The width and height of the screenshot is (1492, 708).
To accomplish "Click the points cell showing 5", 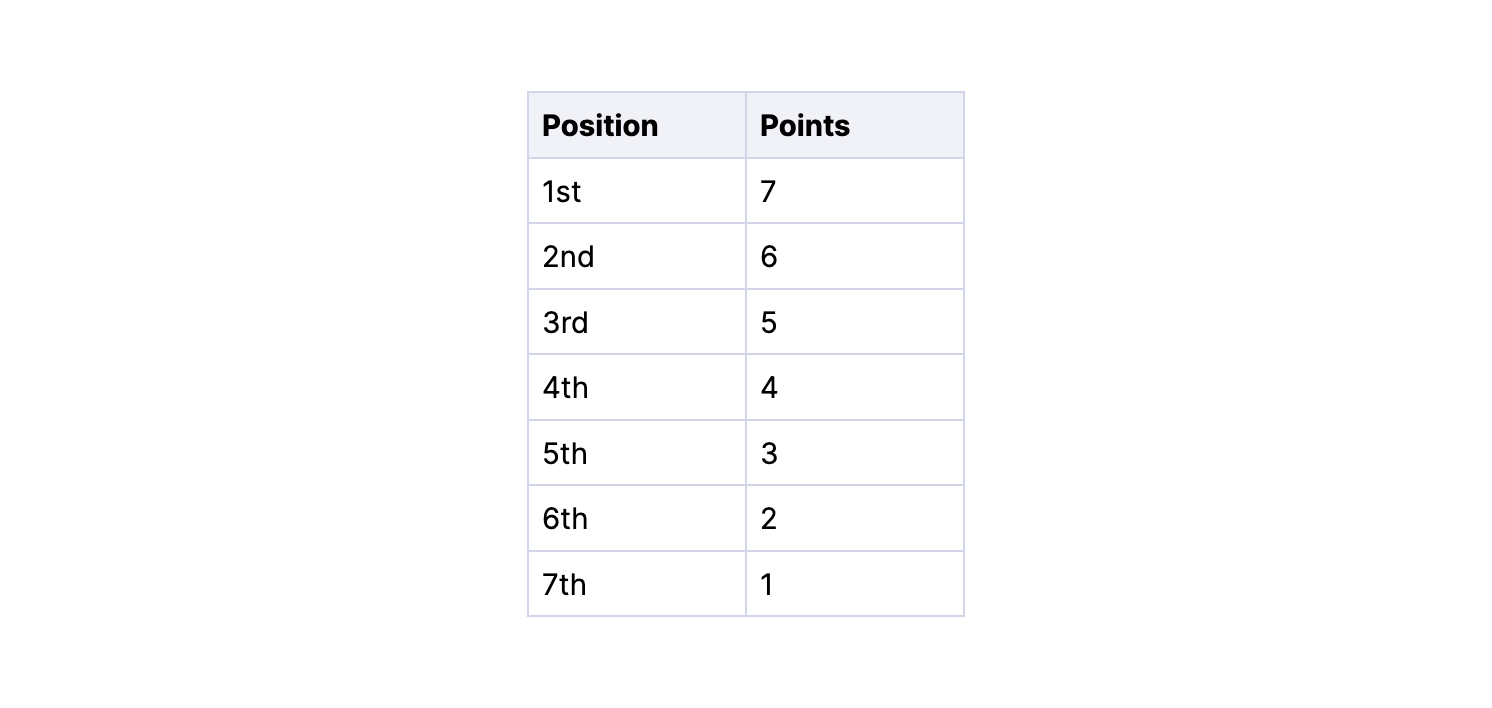I will 855,322.
